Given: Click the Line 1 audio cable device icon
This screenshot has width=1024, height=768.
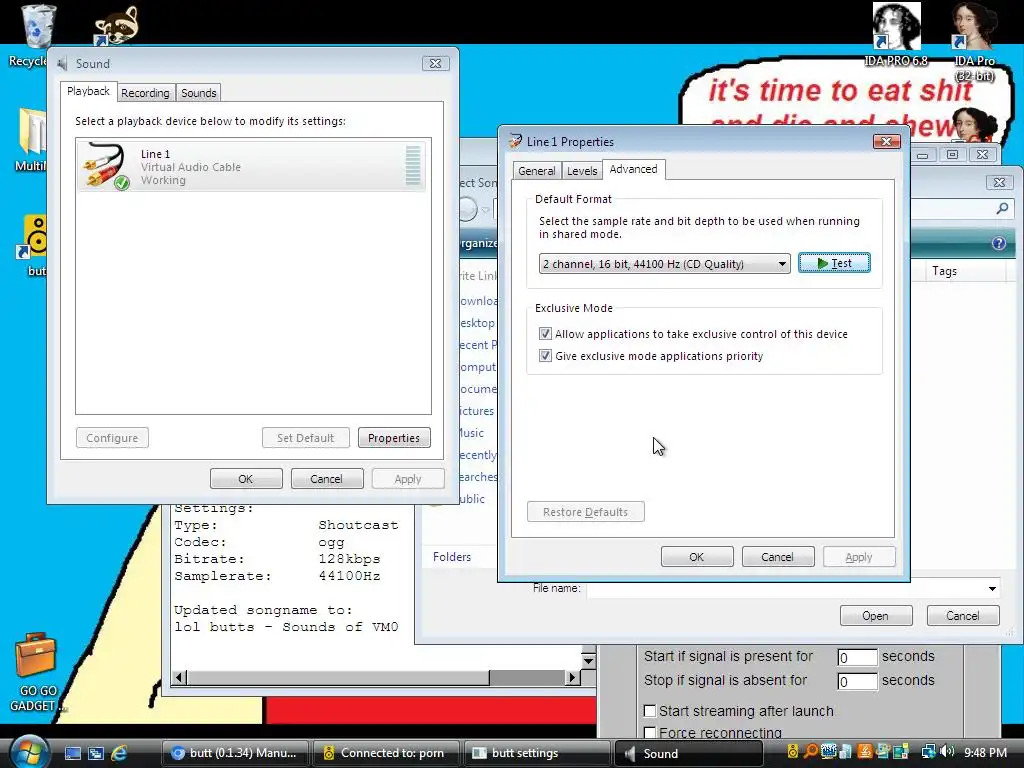Looking at the screenshot, I should [105, 166].
